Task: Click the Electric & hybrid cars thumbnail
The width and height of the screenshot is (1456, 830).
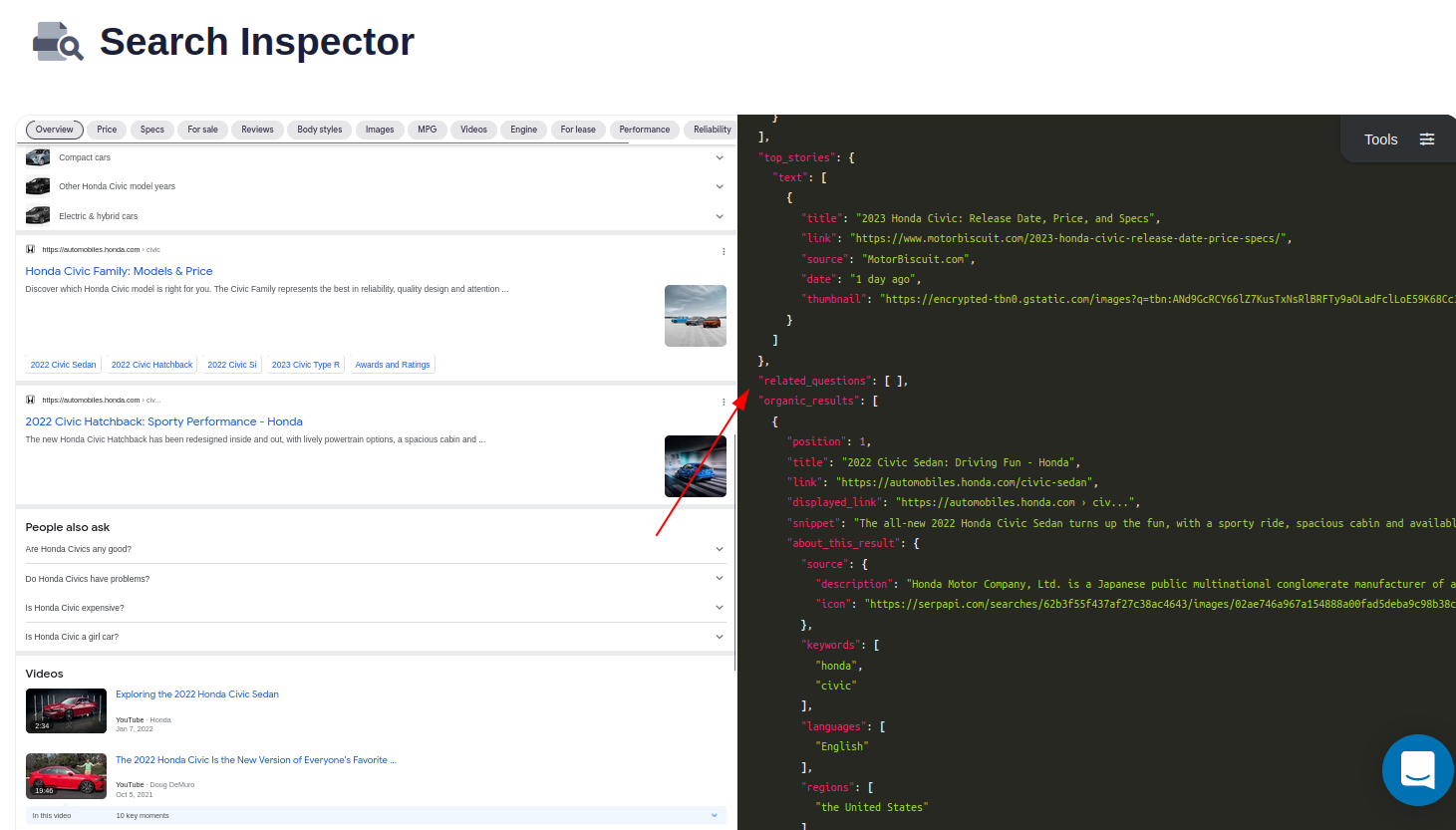Action: [x=37, y=215]
